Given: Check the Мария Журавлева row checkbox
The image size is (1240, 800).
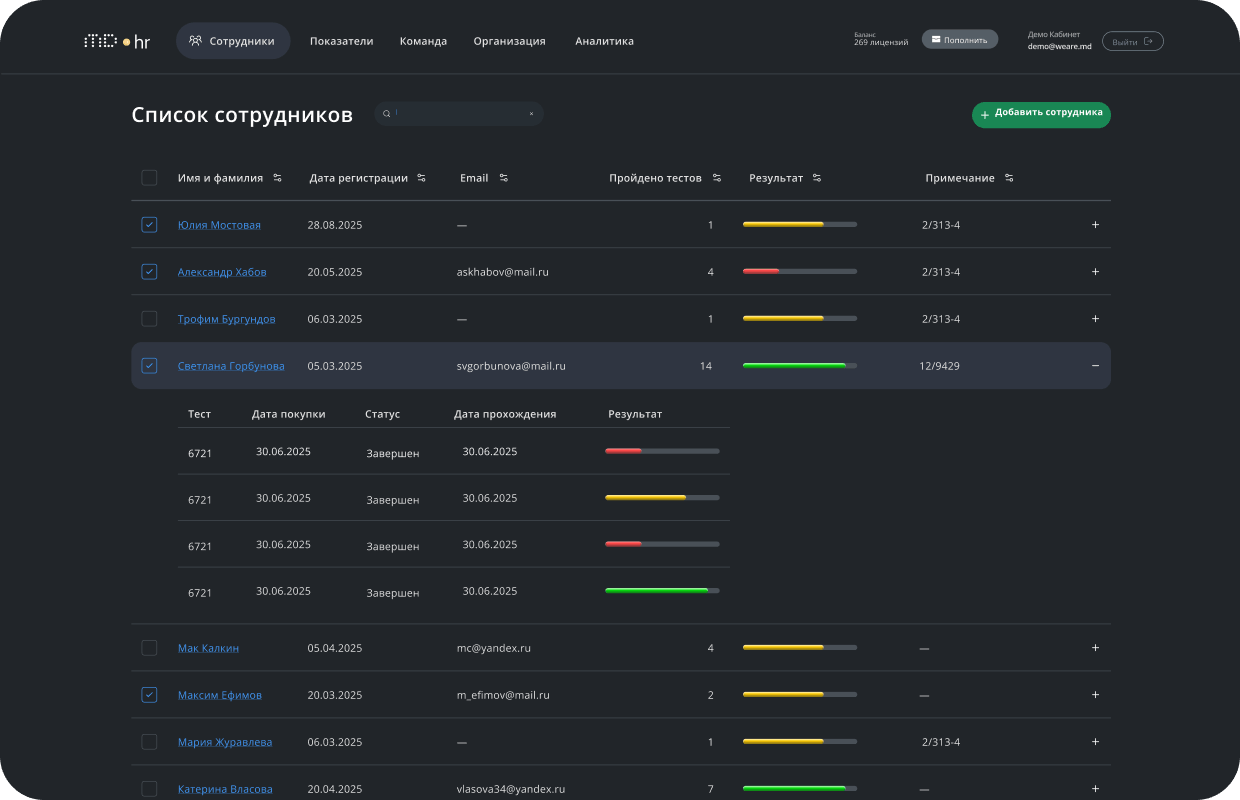Looking at the screenshot, I should click(x=149, y=742).
